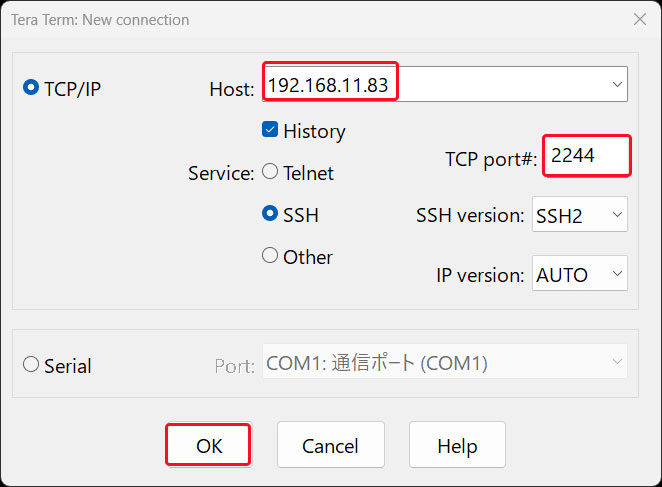Viewport: 662px width, 487px height.
Task: Open the IP version AUTO dropdown
Action: point(578,274)
